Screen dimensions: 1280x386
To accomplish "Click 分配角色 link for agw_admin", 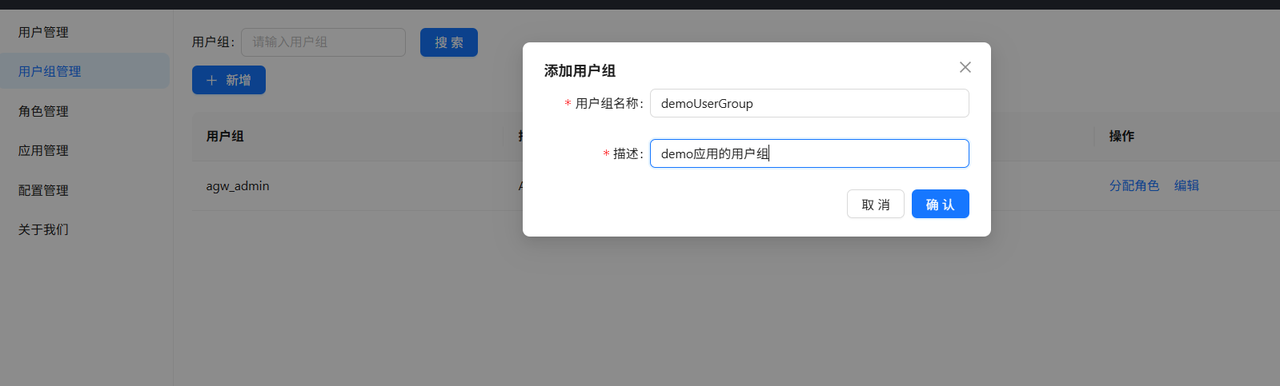I will [x=1134, y=186].
